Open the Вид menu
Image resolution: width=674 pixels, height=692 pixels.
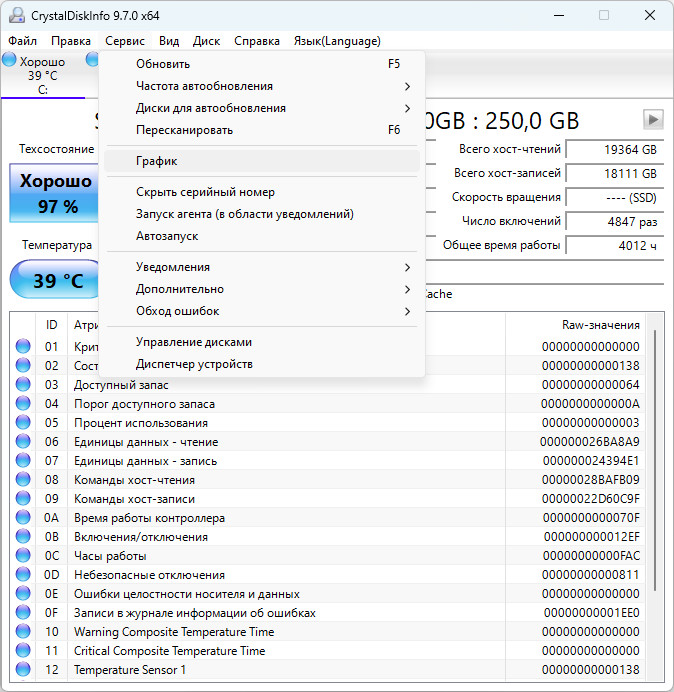169,41
